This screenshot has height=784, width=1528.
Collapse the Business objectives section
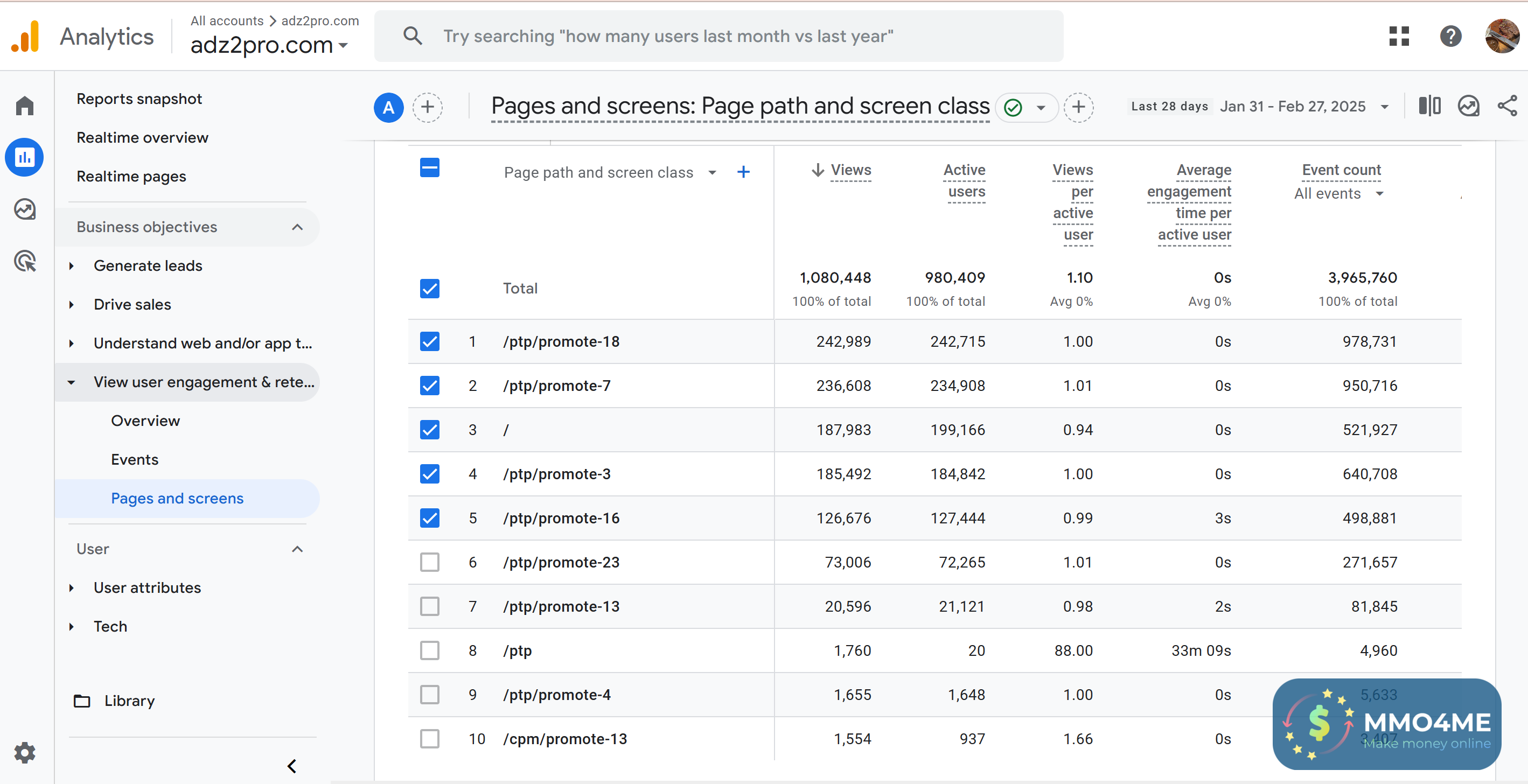pos(297,227)
